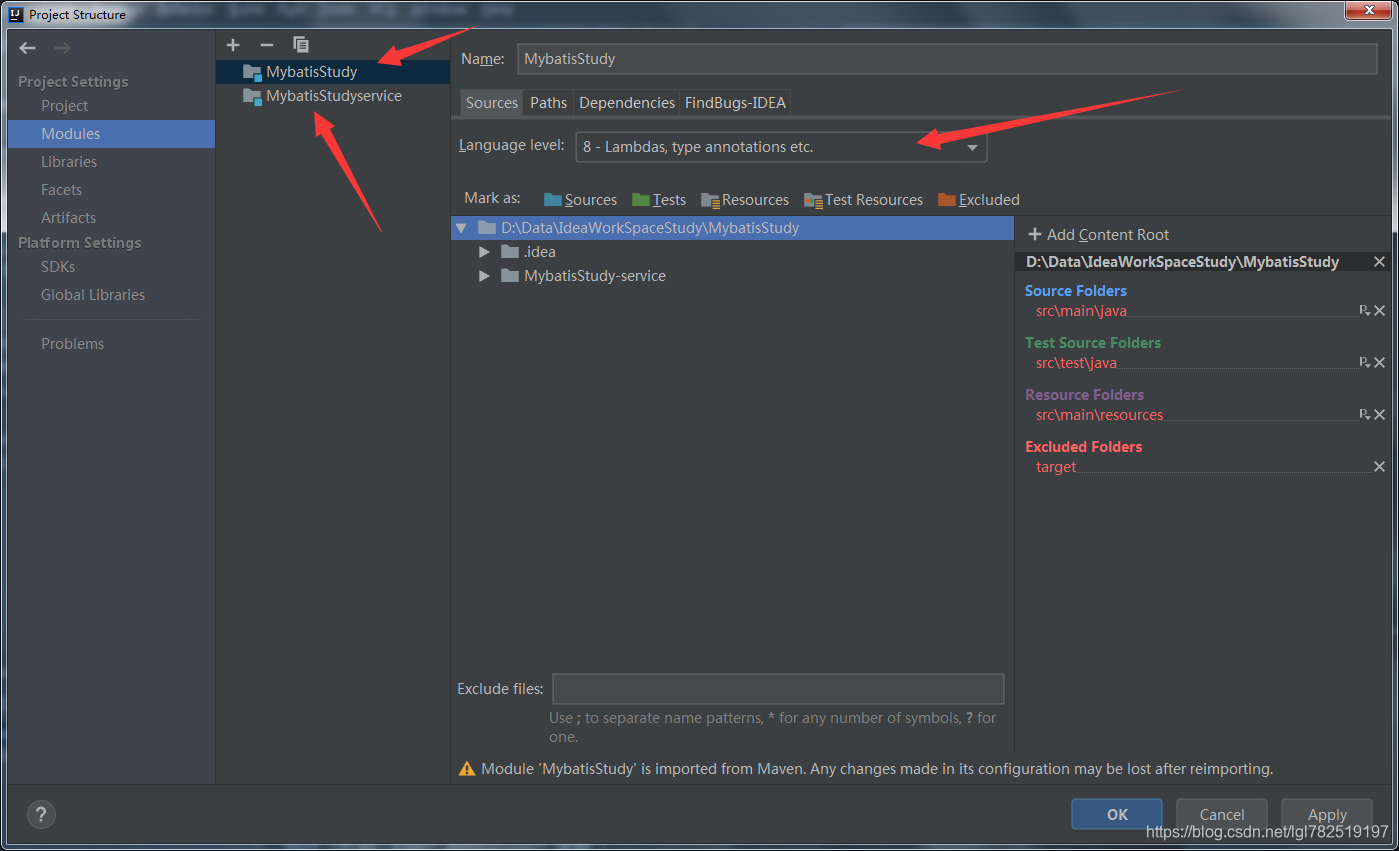Open the Language level dropdown

pos(971,146)
